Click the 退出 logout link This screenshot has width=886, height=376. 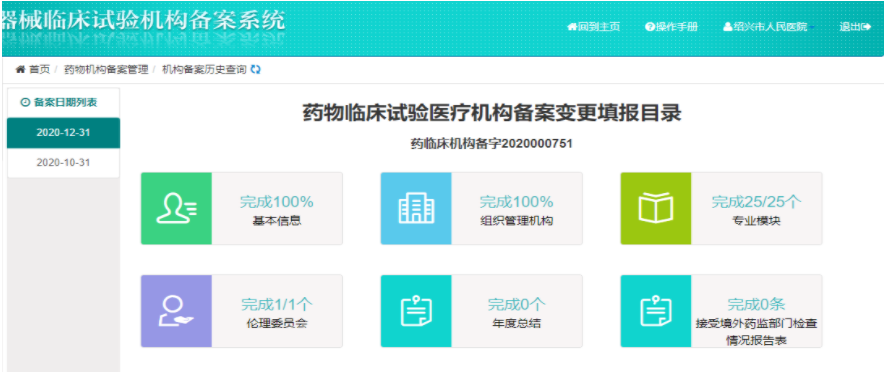coord(855,27)
